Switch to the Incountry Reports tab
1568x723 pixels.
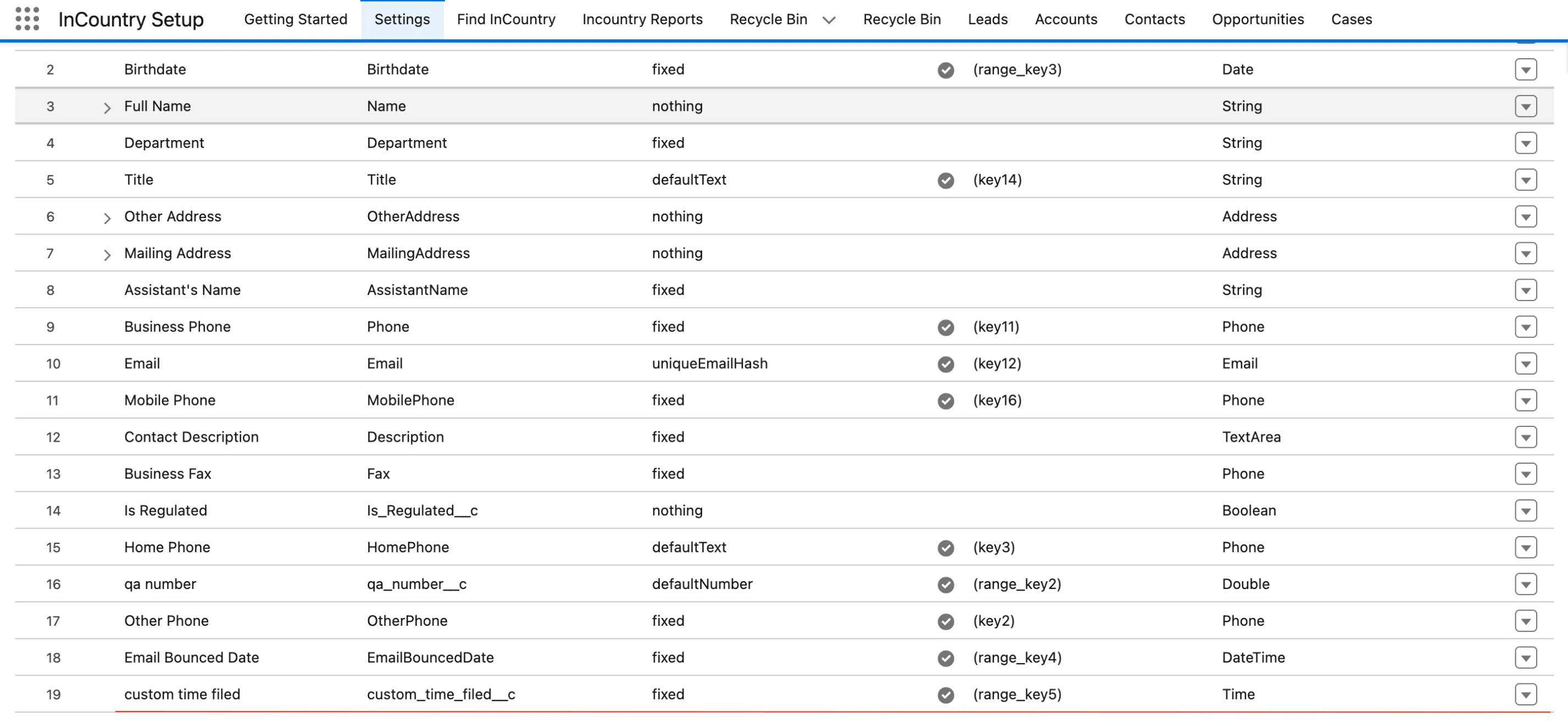click(642, 19)
